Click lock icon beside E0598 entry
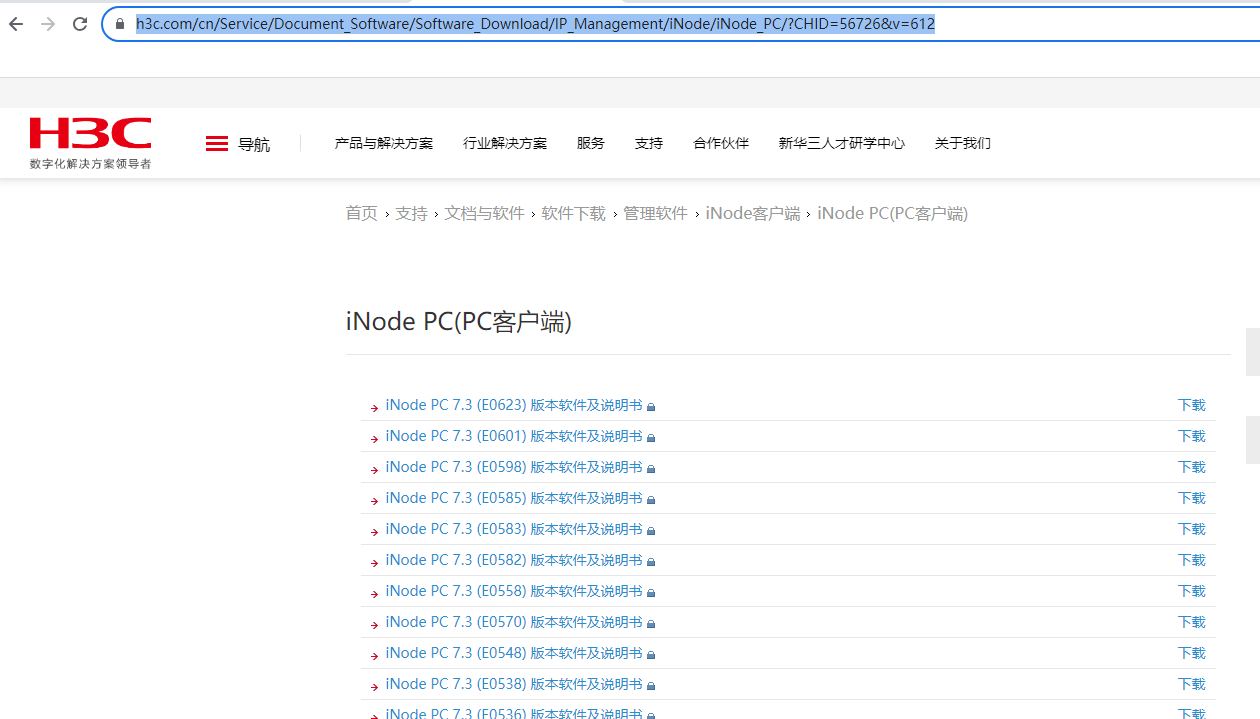 tap(651, 469)
